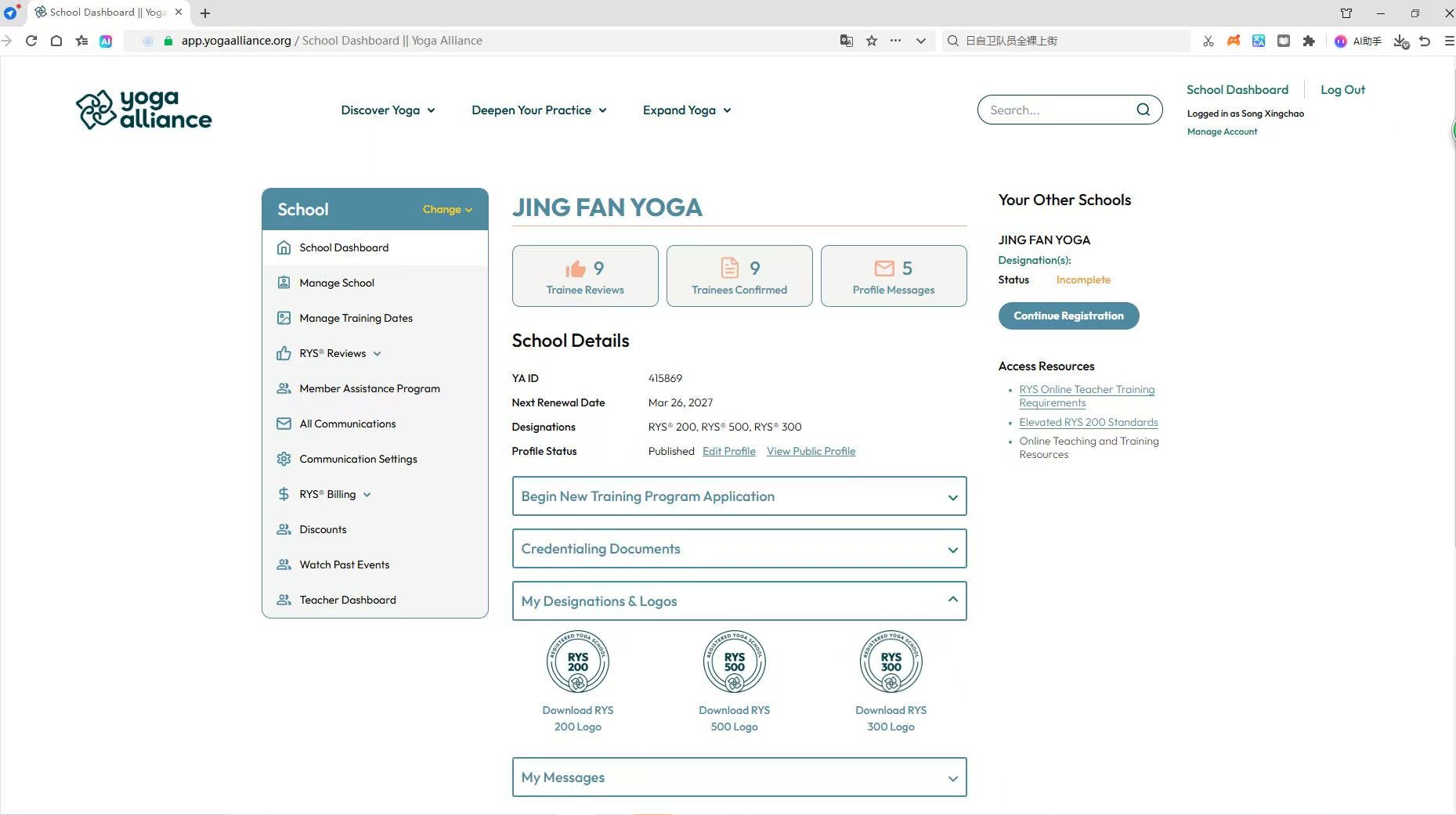Viewport: 1456px width, 815px height.
Task: Expand Begin New Training Program Application
Action: (739, 496)
